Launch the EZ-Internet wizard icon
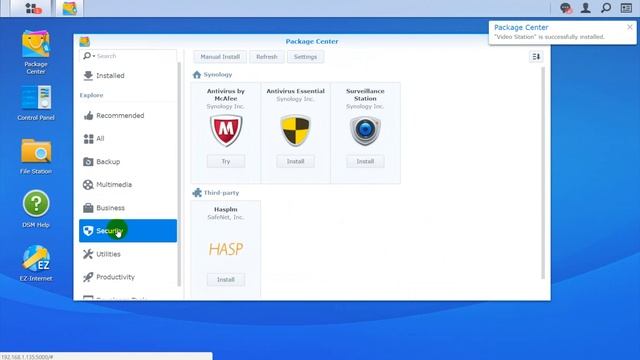 pos(36,263)
